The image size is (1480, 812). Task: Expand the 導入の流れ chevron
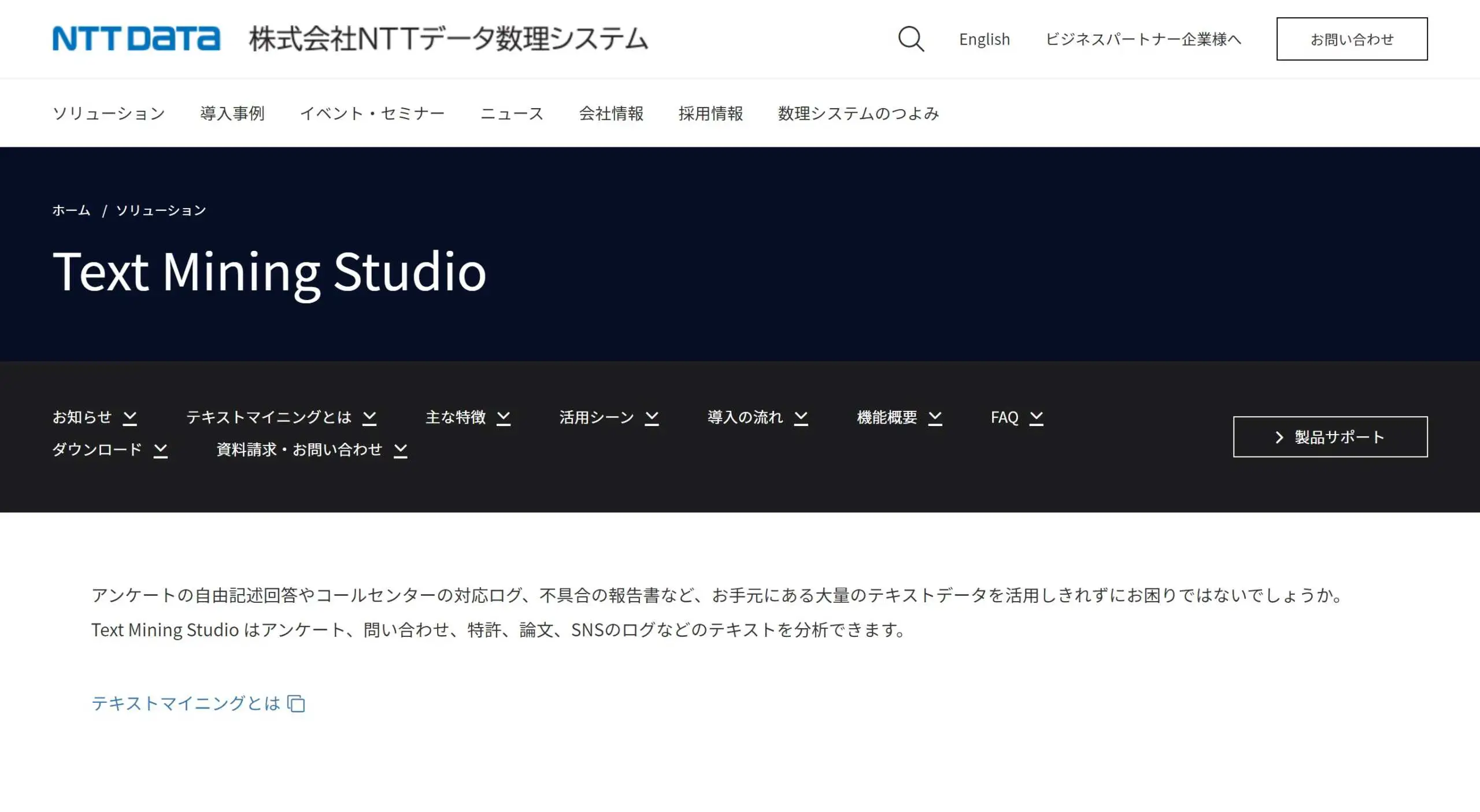pos(801,418)
